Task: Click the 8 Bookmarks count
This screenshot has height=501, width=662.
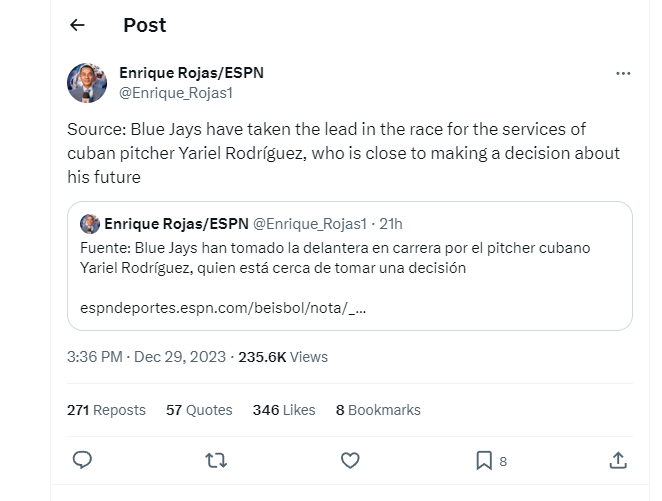Action: point(378,410)
